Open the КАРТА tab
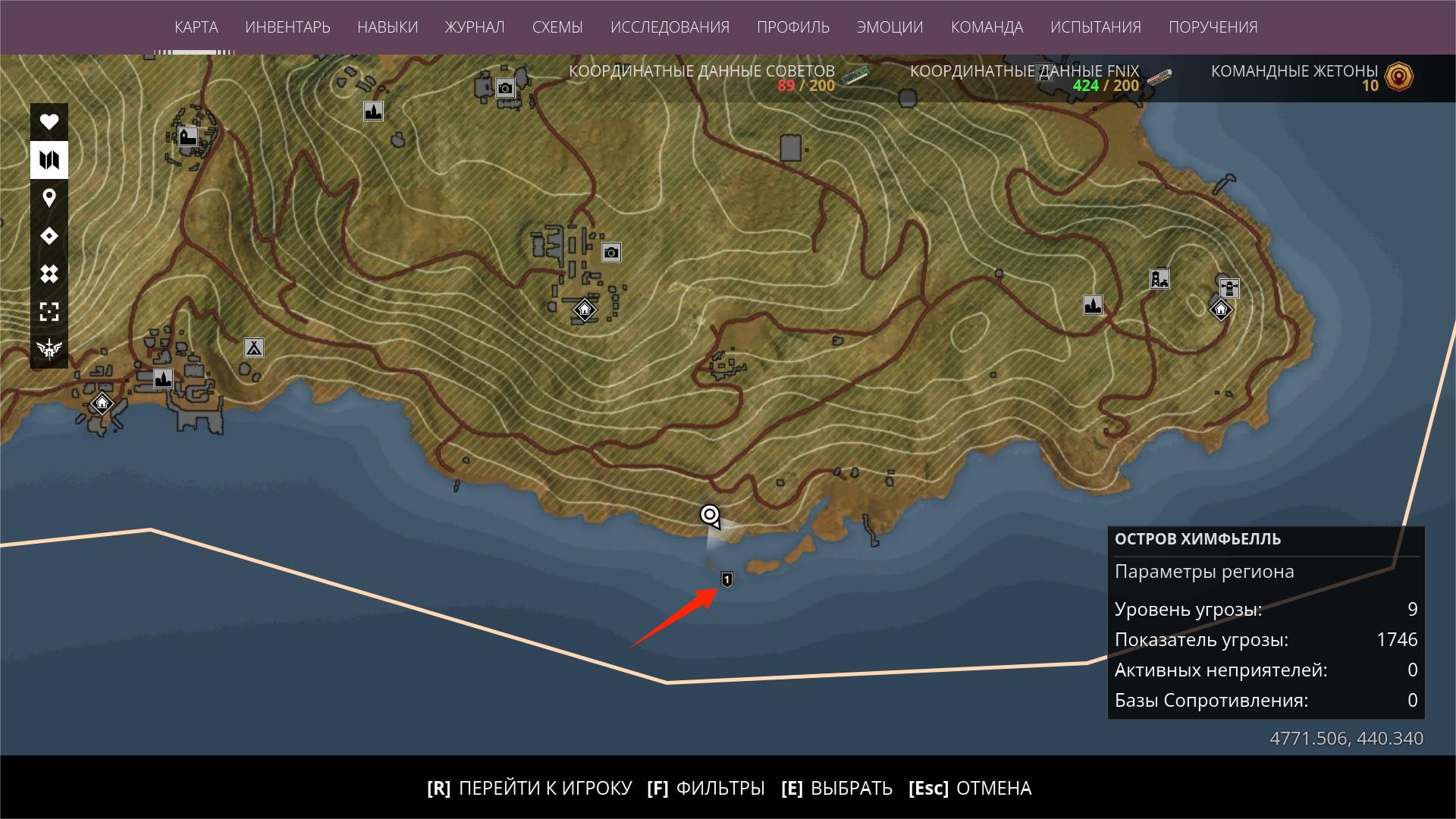Image resolution: width=1456 pixels, height=819 pixels. 196,27
